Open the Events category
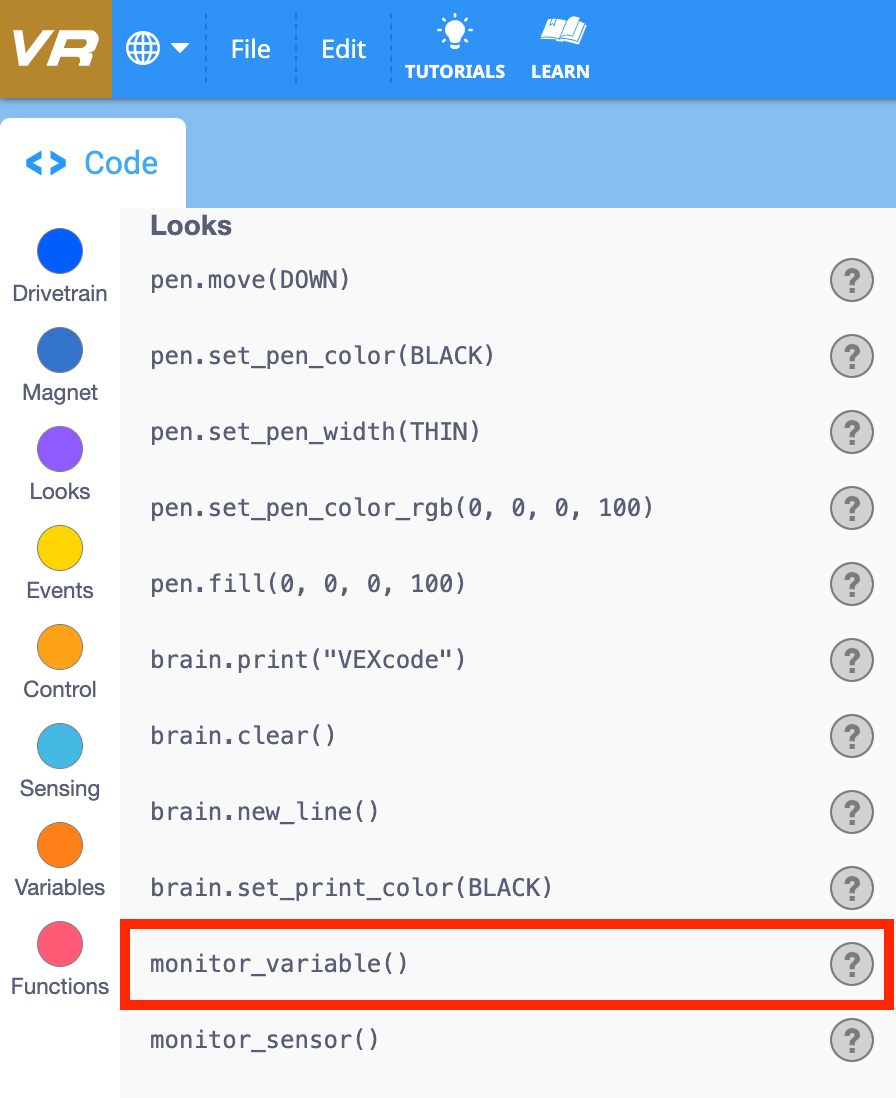896x1098 pixels. pos(59,548)
